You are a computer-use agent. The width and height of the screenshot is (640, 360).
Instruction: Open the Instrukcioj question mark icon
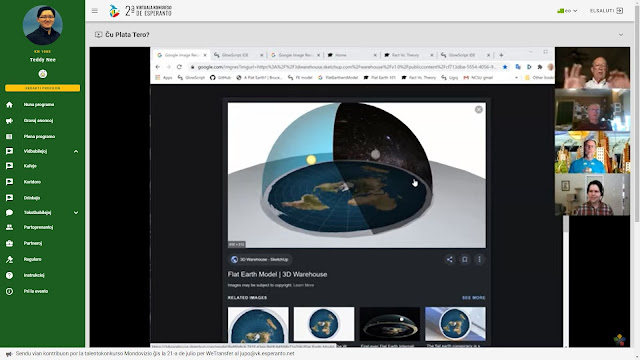pos(9,276)
